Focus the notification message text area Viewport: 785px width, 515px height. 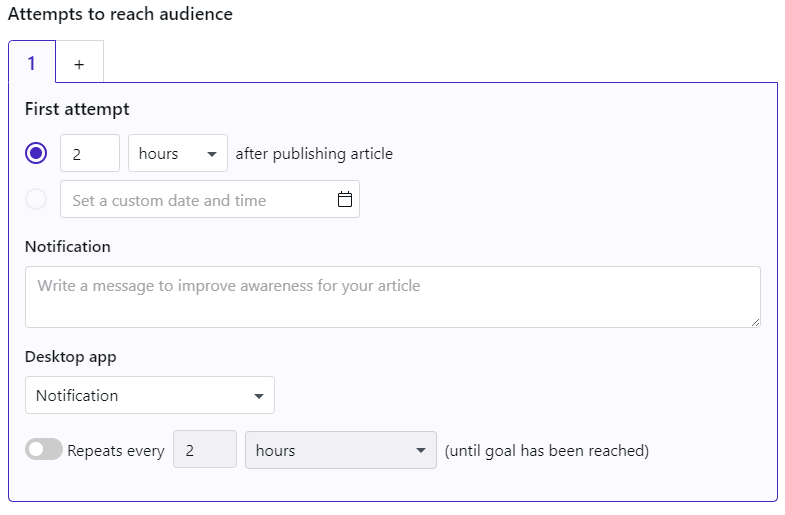(x=392, y=297)
